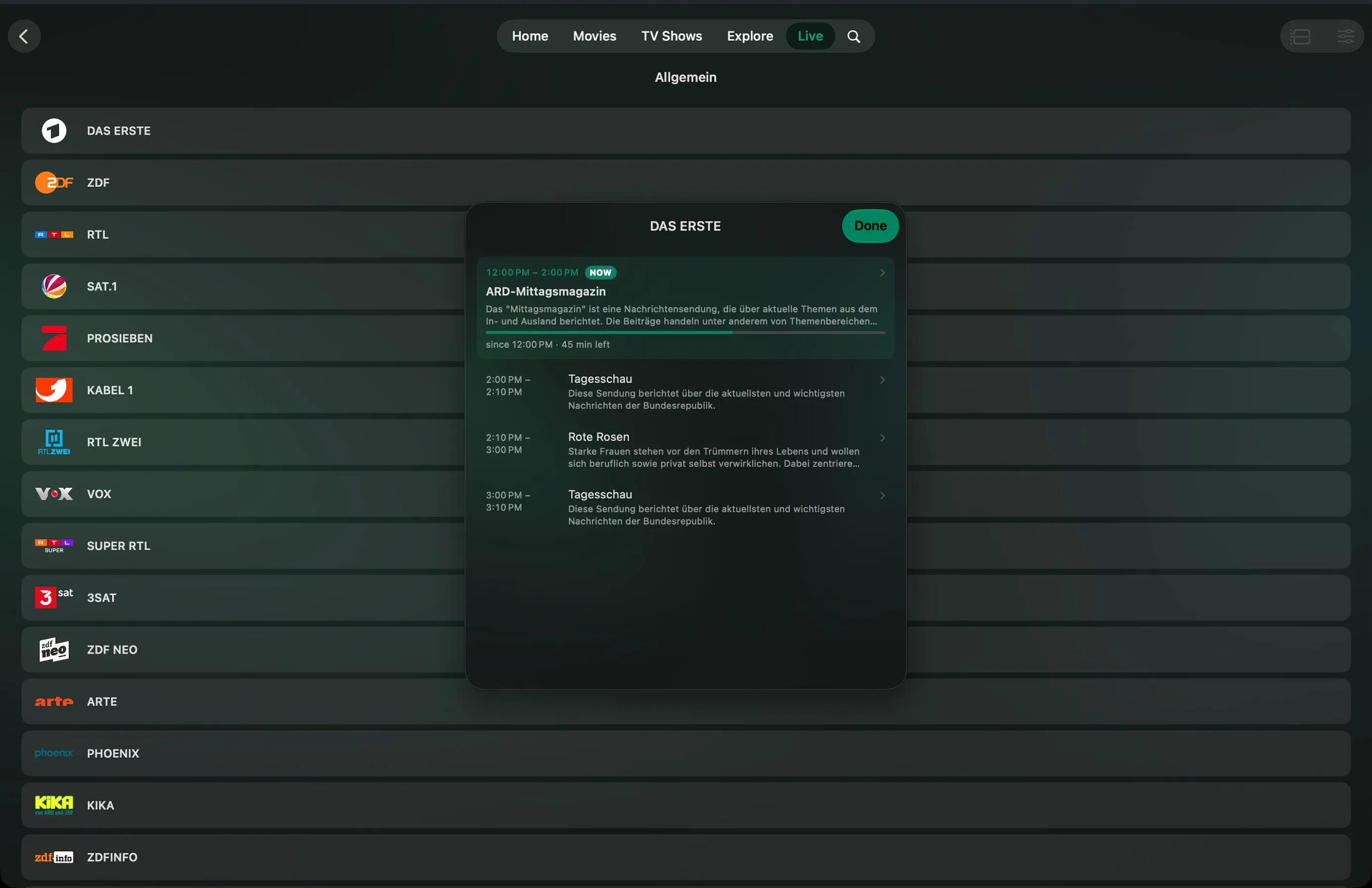1372x888 pixels.
Task: Expand the 2:00 PM Tagesschau chevron
Action: coord(882,380)
